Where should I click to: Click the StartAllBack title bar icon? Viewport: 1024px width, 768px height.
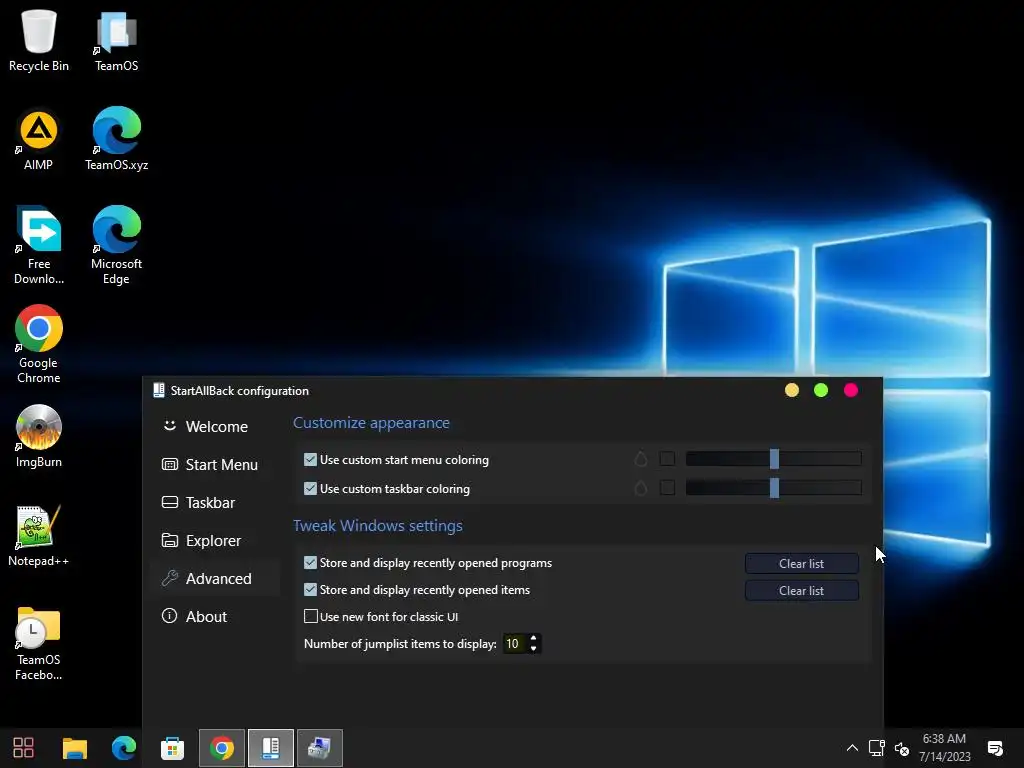point(159,391)
